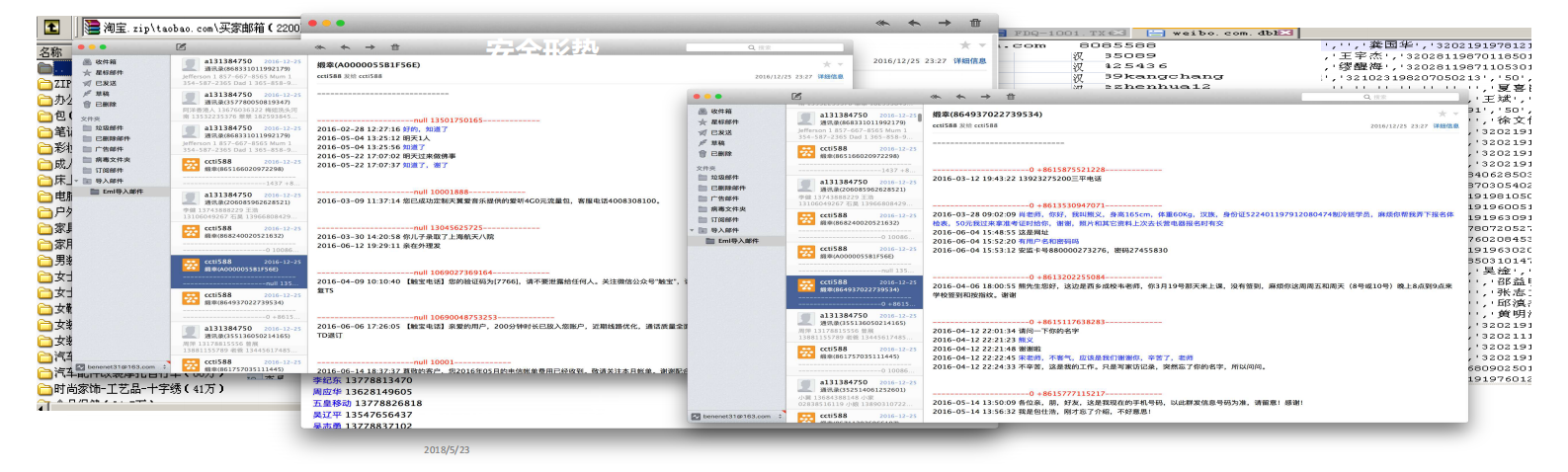Screen dimensions: 1568x472
Task: Open 已发送 in the front mail window
Action: [722, 133]
